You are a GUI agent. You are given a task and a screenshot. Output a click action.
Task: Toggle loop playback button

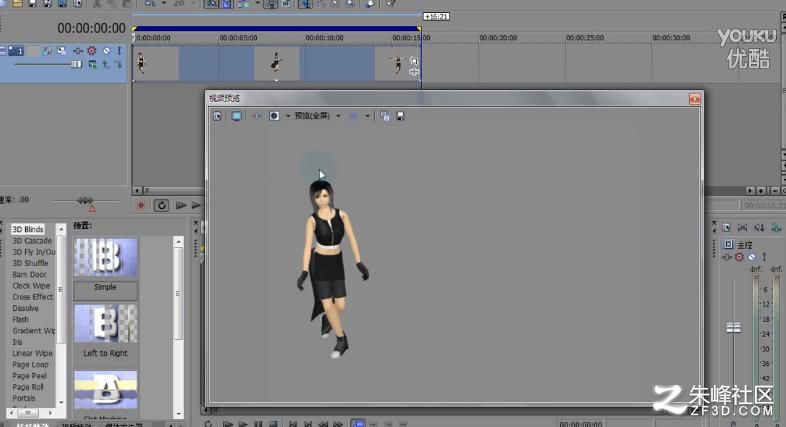(161, 205)
